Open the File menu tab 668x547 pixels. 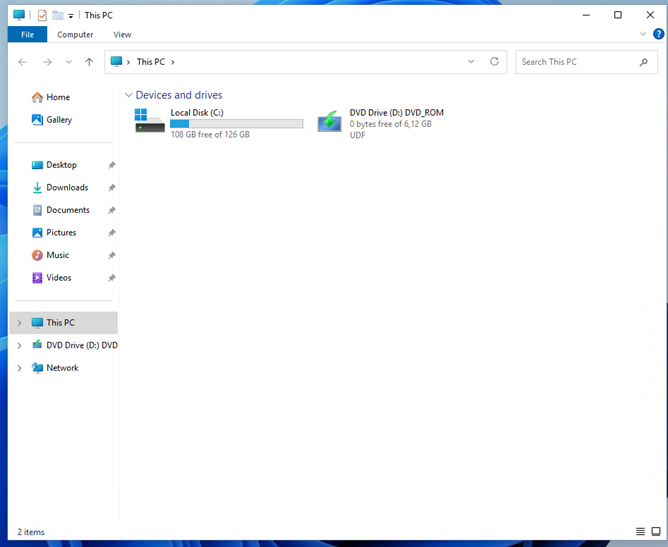click(x=27, y=34)
